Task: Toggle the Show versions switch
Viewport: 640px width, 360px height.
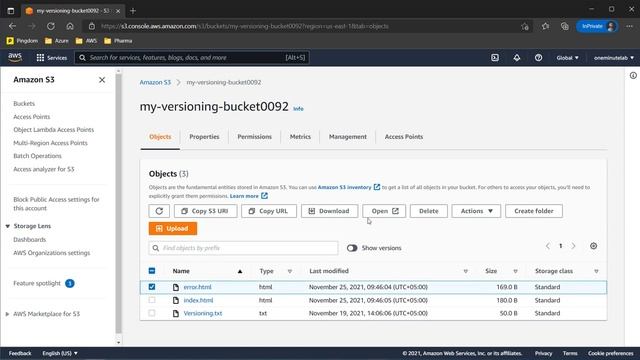Action: click(x=352, y=248)
